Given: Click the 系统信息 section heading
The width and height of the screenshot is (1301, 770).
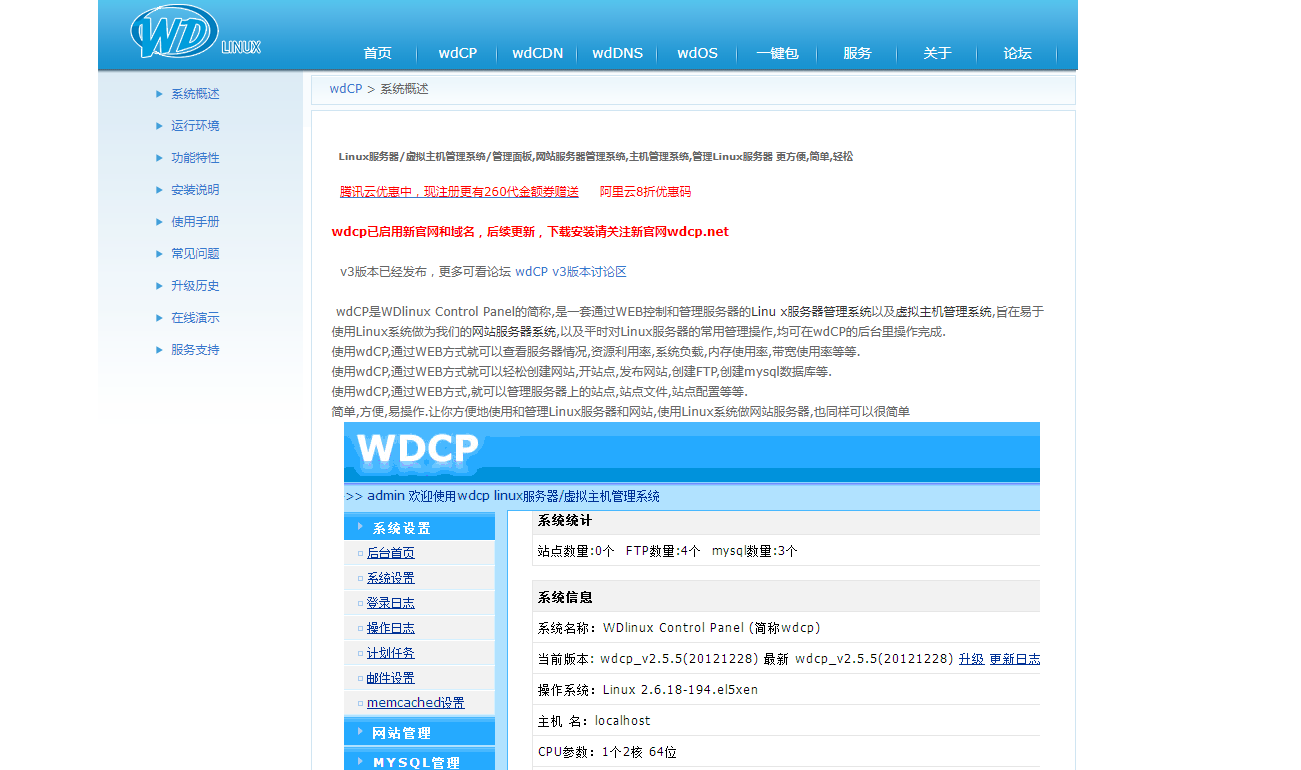Looking at the screenshot, I should pyautogui.click(x=565, y=597).
